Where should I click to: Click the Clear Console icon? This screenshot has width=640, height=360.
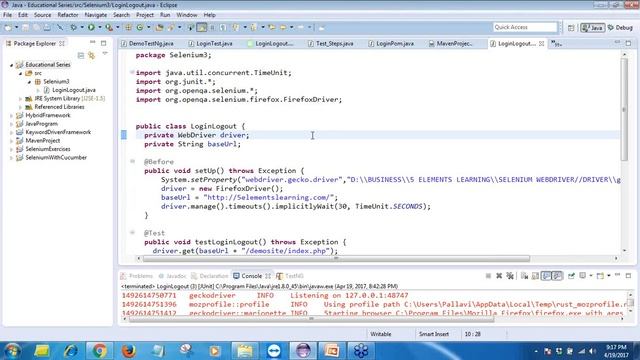[524, 276]
